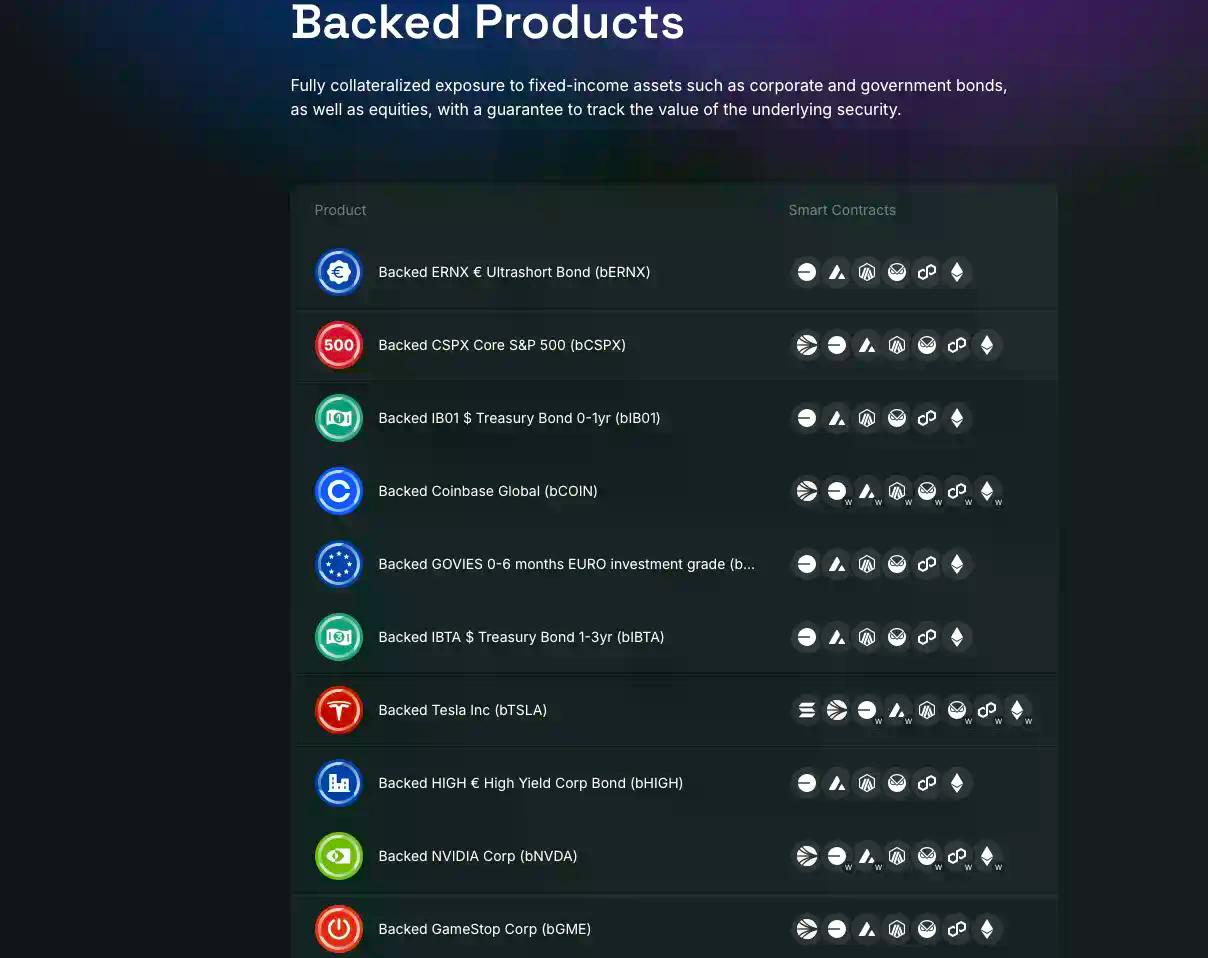Open bCSPX Ethereum contract icon

click(x=987, y=345)
